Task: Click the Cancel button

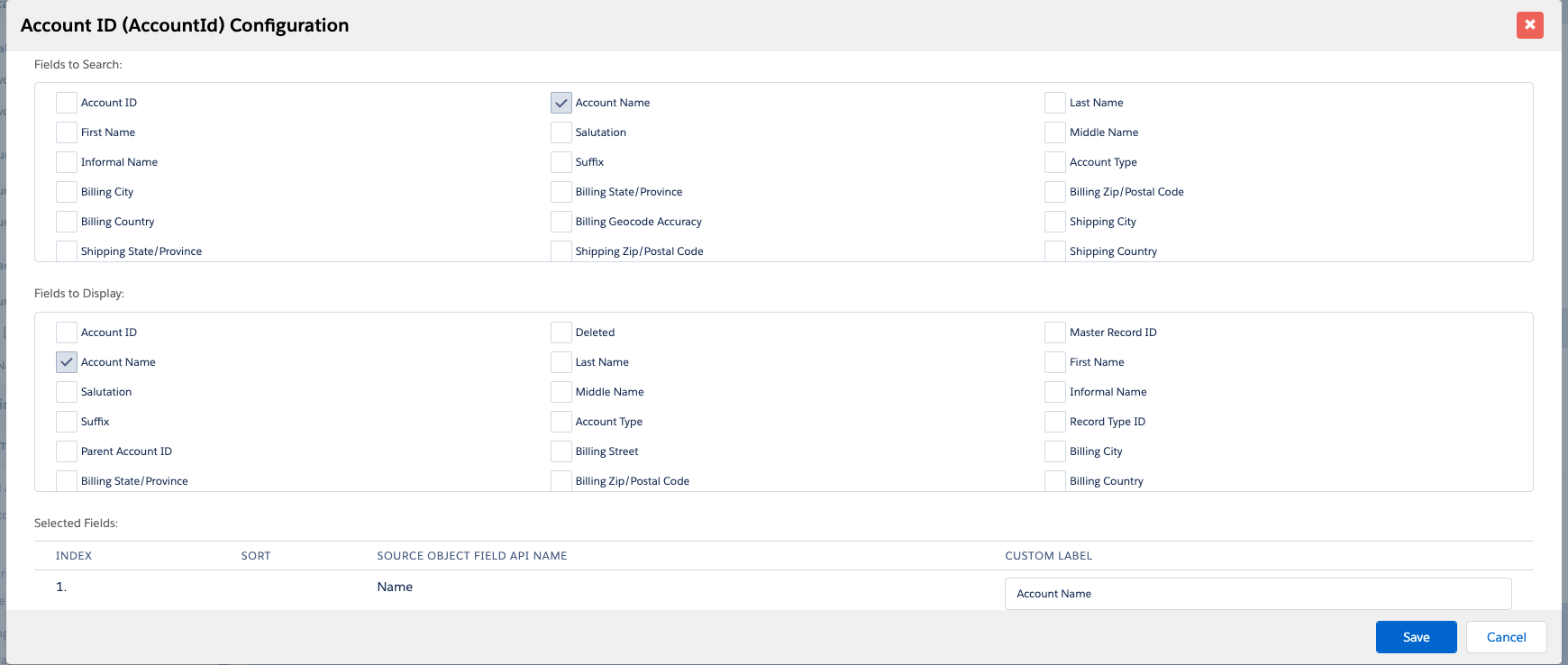Action: pos(1506,637)
